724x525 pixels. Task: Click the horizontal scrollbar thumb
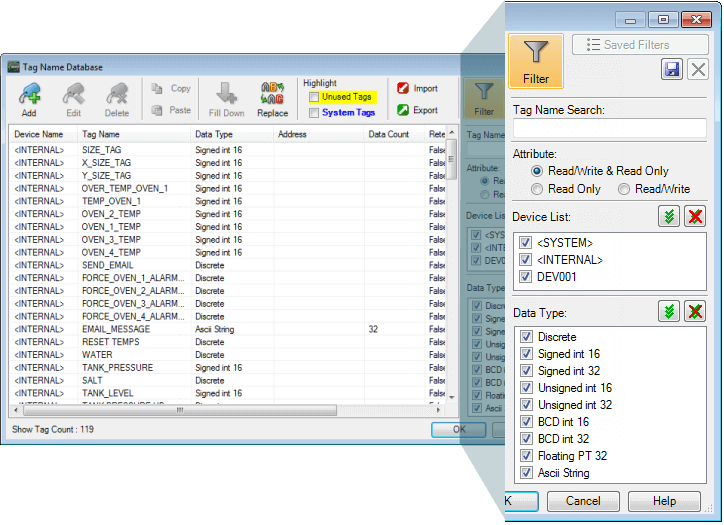coord(180,410)
